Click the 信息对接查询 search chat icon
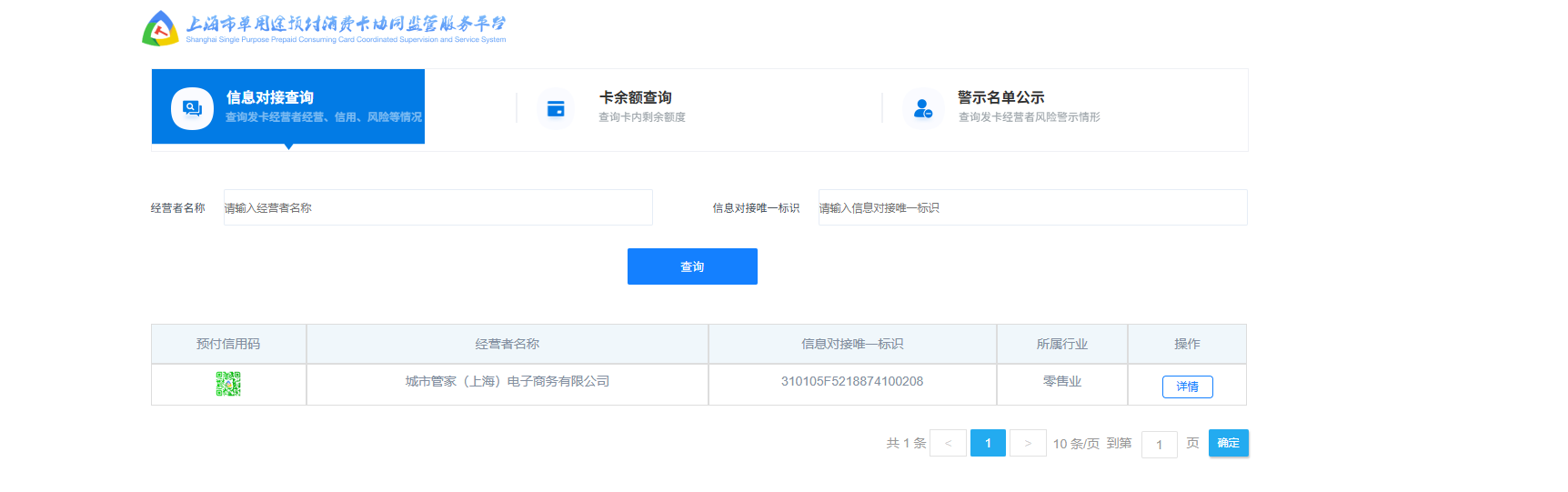 [x=192, y=108]
